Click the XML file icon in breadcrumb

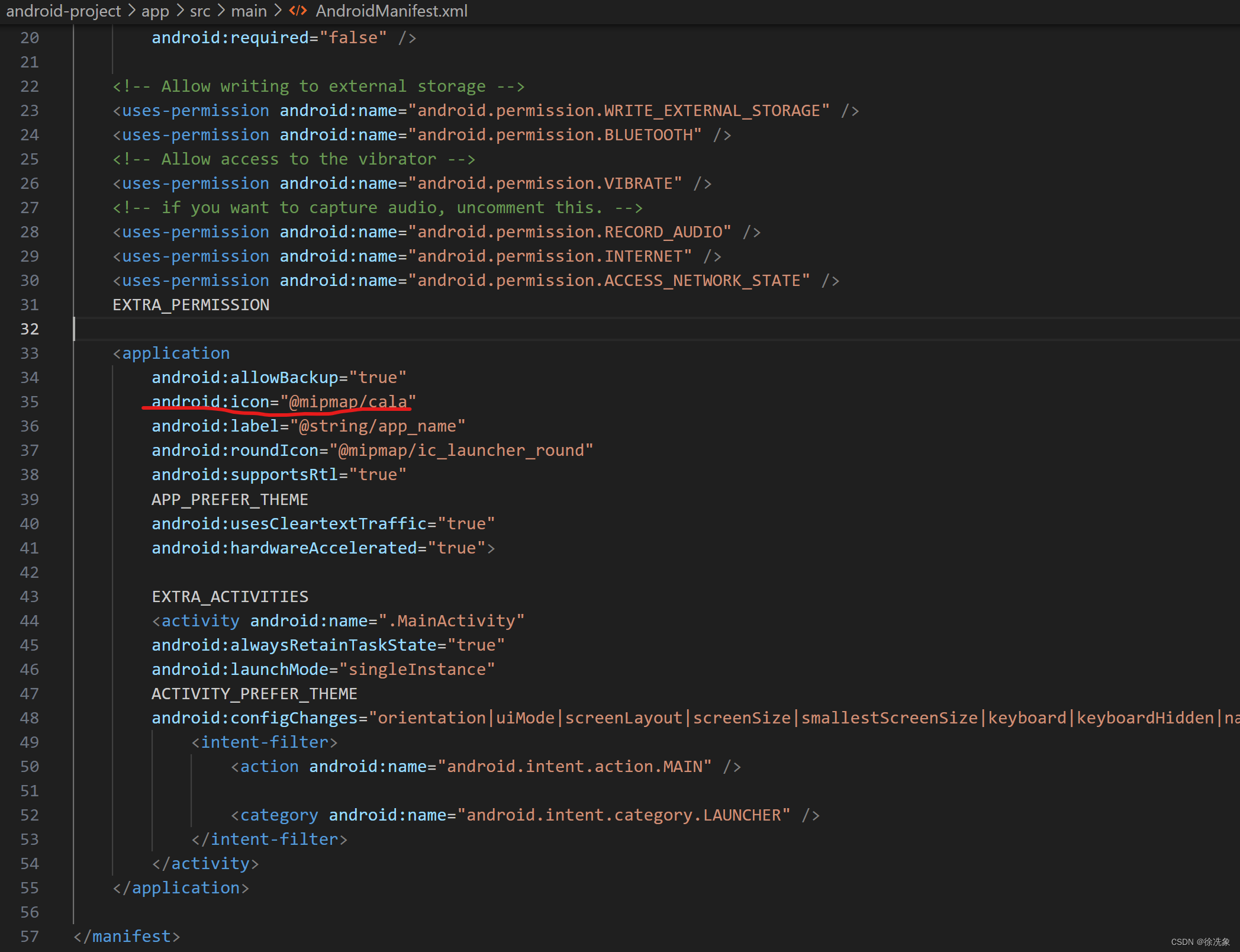(298, 11)
